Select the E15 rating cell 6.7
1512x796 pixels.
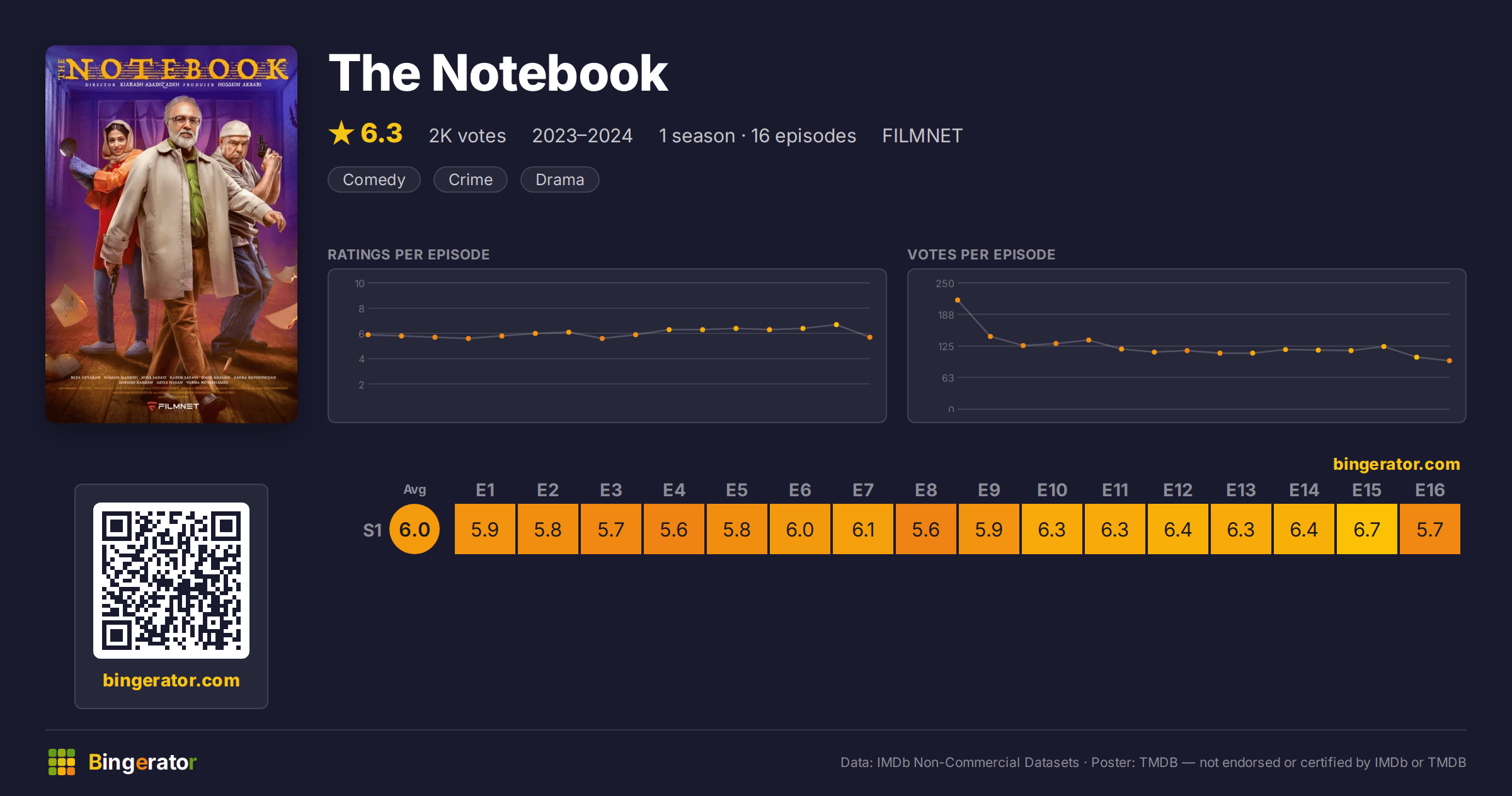1367,529
